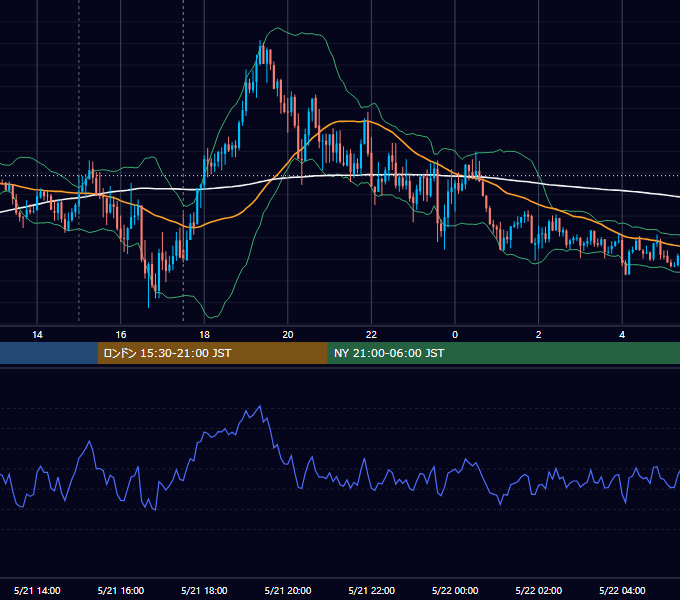Click the blue session band before London
This screenshot has height=600, width=680.
click(49, 353)
